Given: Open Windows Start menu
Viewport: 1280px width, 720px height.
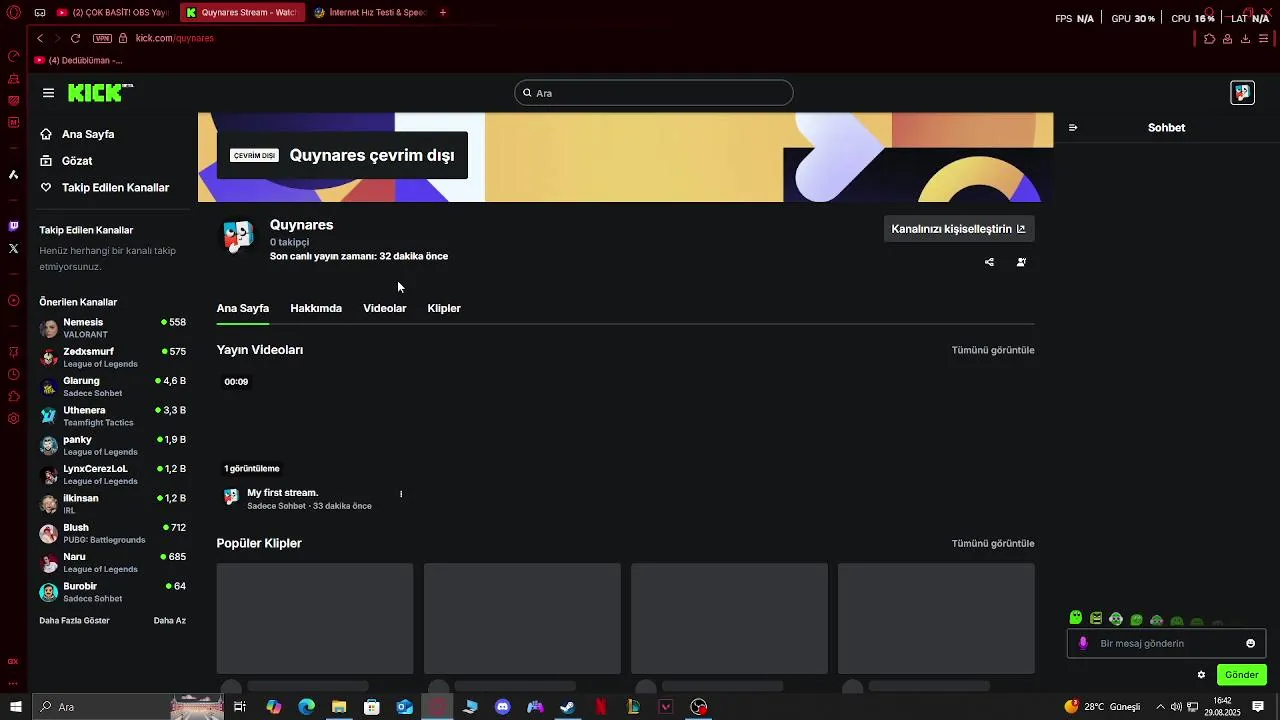Looking at the screenshot, I should click(15, 707).
